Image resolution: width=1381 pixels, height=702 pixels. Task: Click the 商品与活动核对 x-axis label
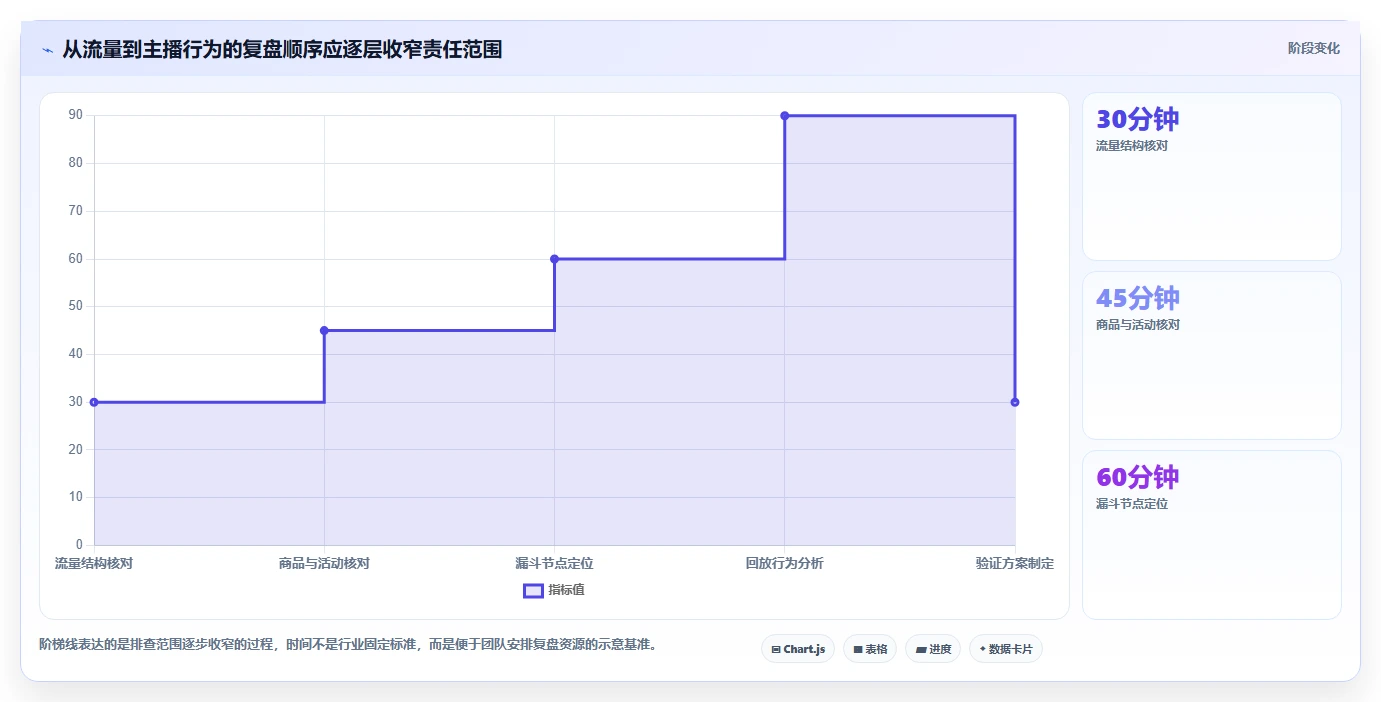[x=324, y=564]
